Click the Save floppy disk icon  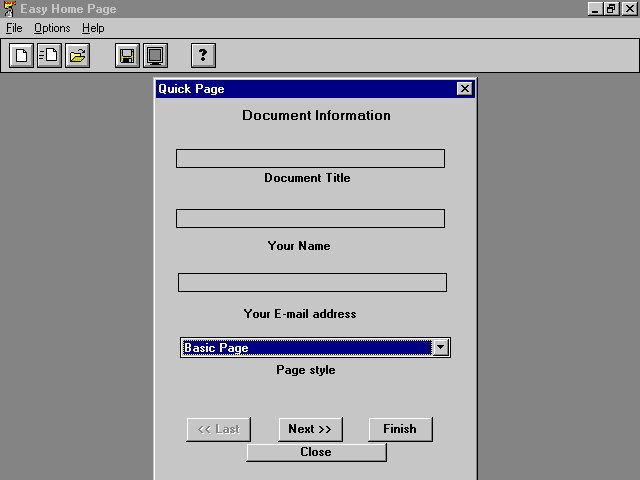click(x=127, y=56)
